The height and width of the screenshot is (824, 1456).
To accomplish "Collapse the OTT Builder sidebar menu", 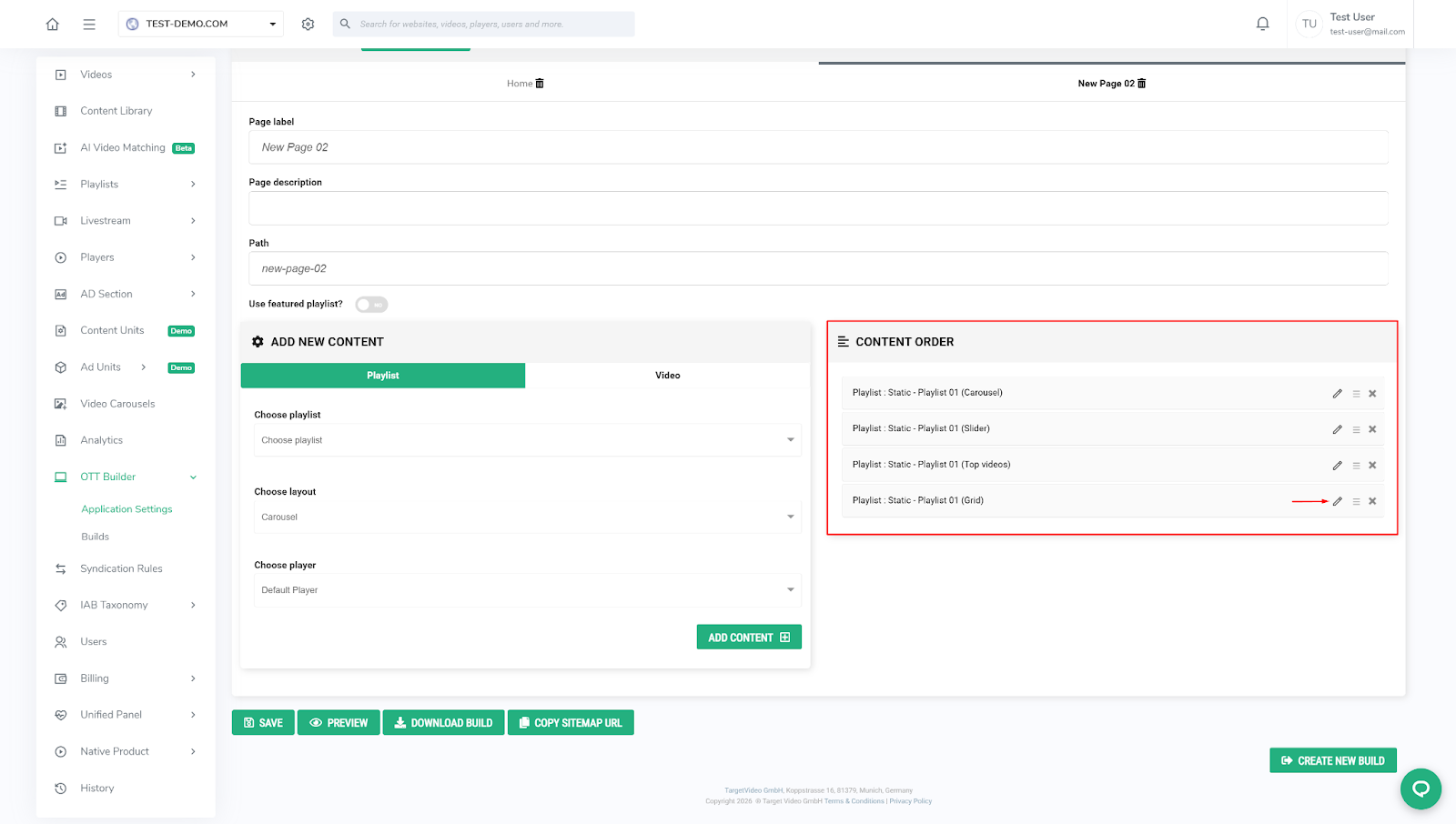I will [x=193, y=477].
